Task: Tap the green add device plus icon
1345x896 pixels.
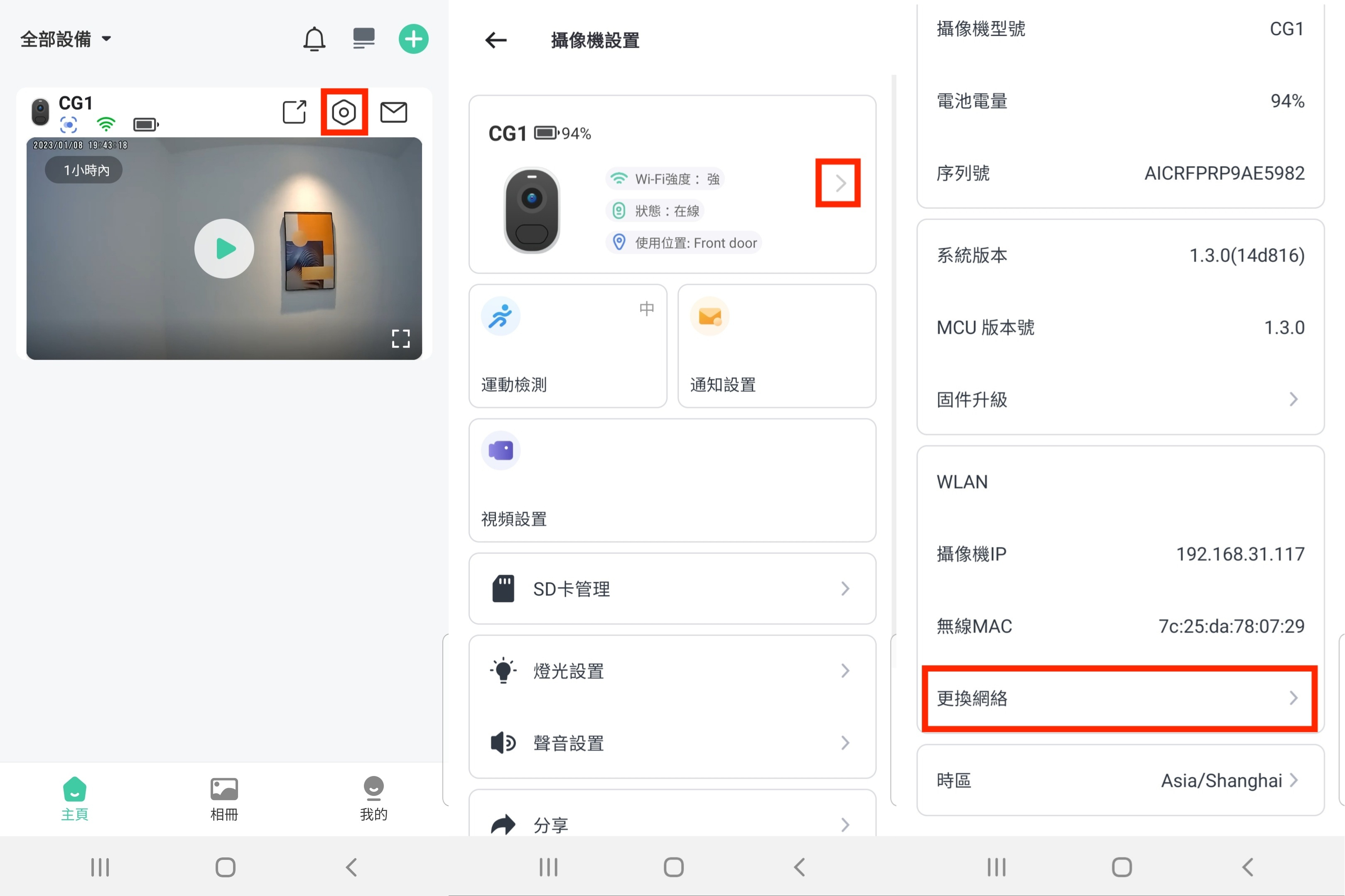Action: [413, 39]
